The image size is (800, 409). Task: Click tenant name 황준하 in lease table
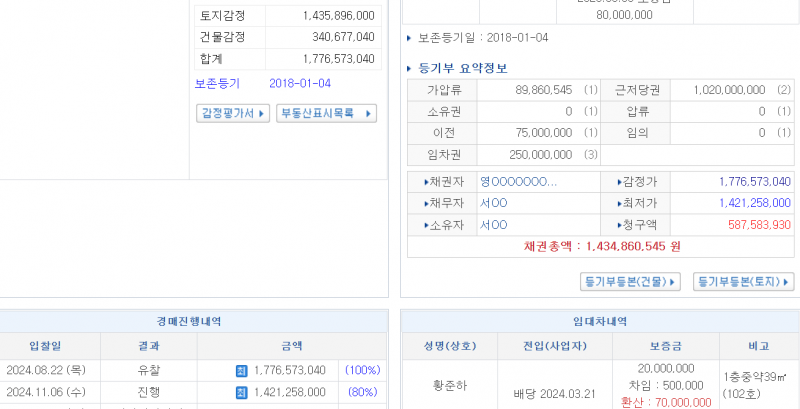tap(449, 385)
